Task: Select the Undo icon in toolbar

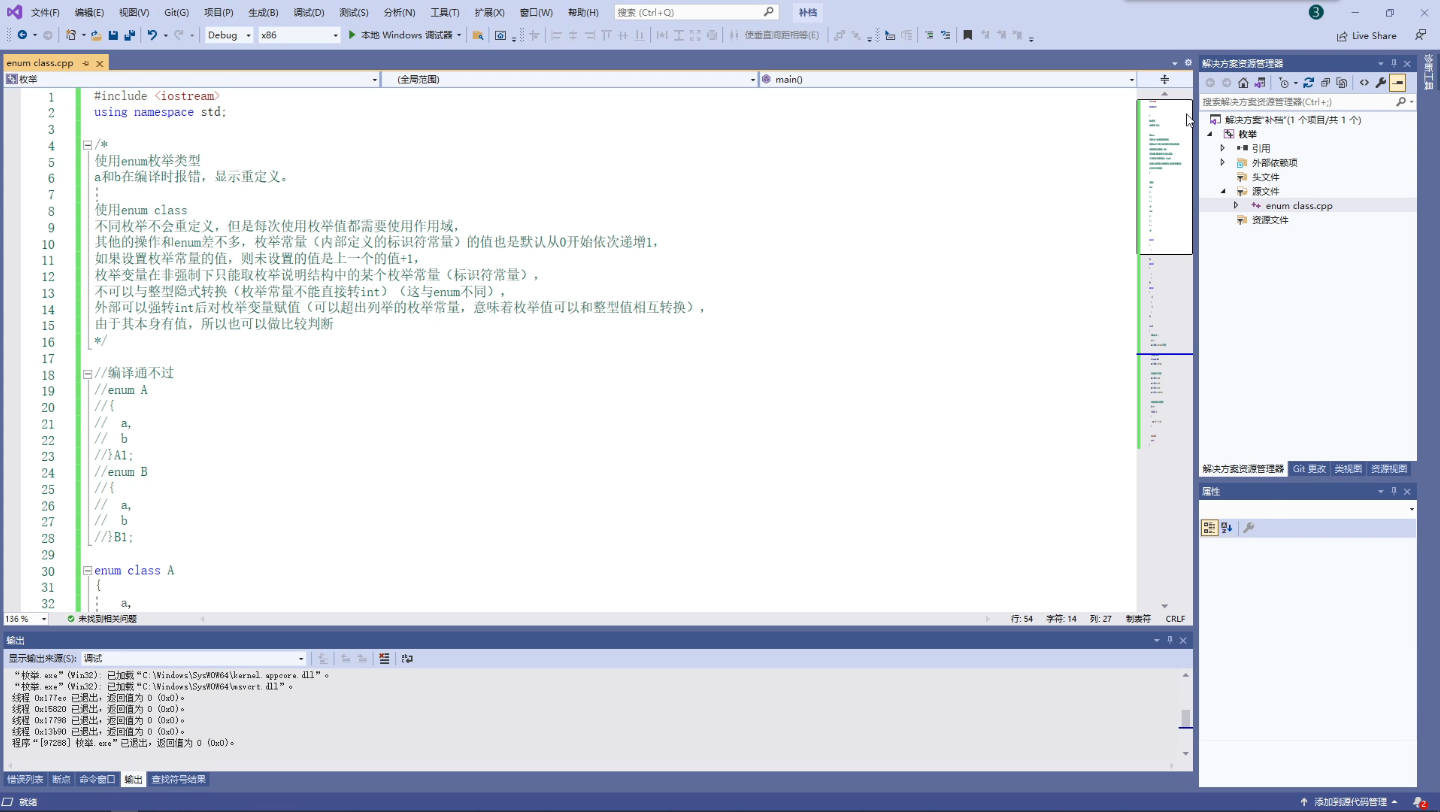Action: [150, 35]
